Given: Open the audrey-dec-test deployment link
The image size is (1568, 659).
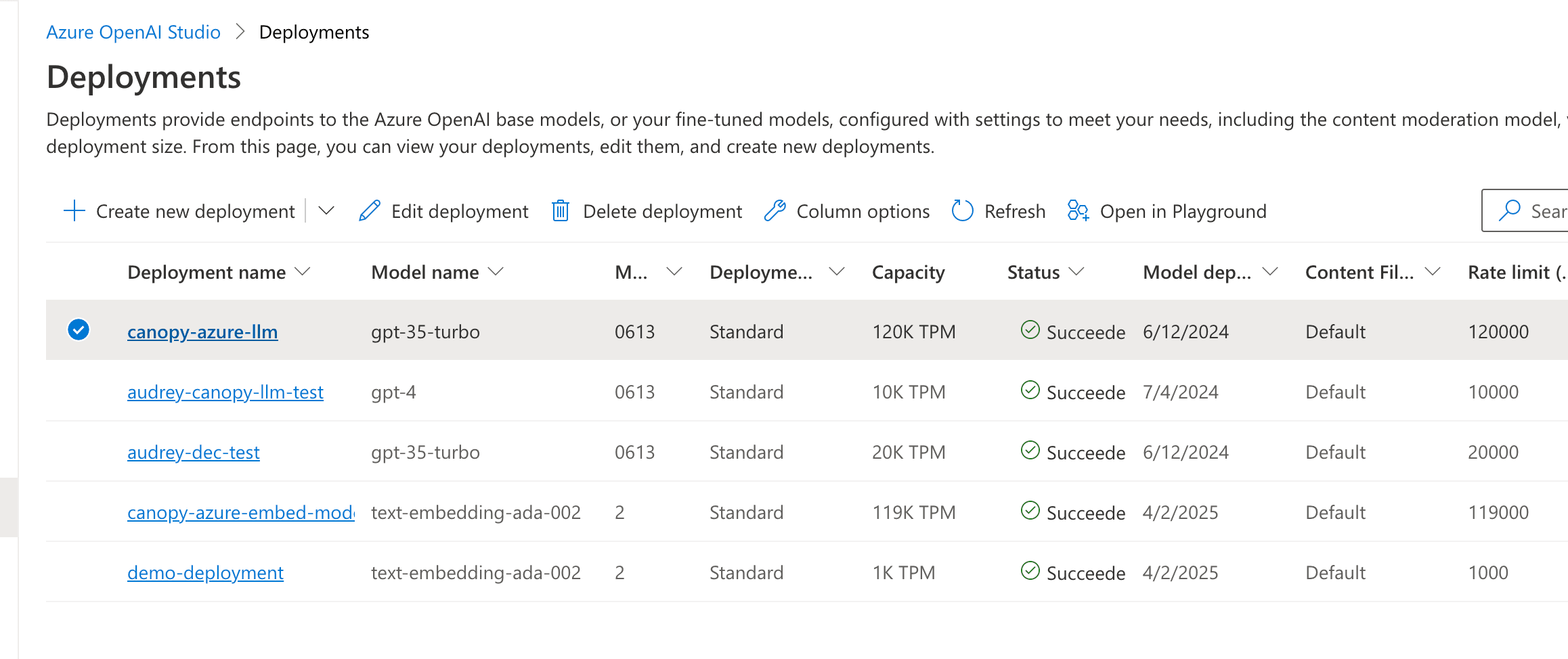Looking at the screenshot, I should [x=193, y=453].
